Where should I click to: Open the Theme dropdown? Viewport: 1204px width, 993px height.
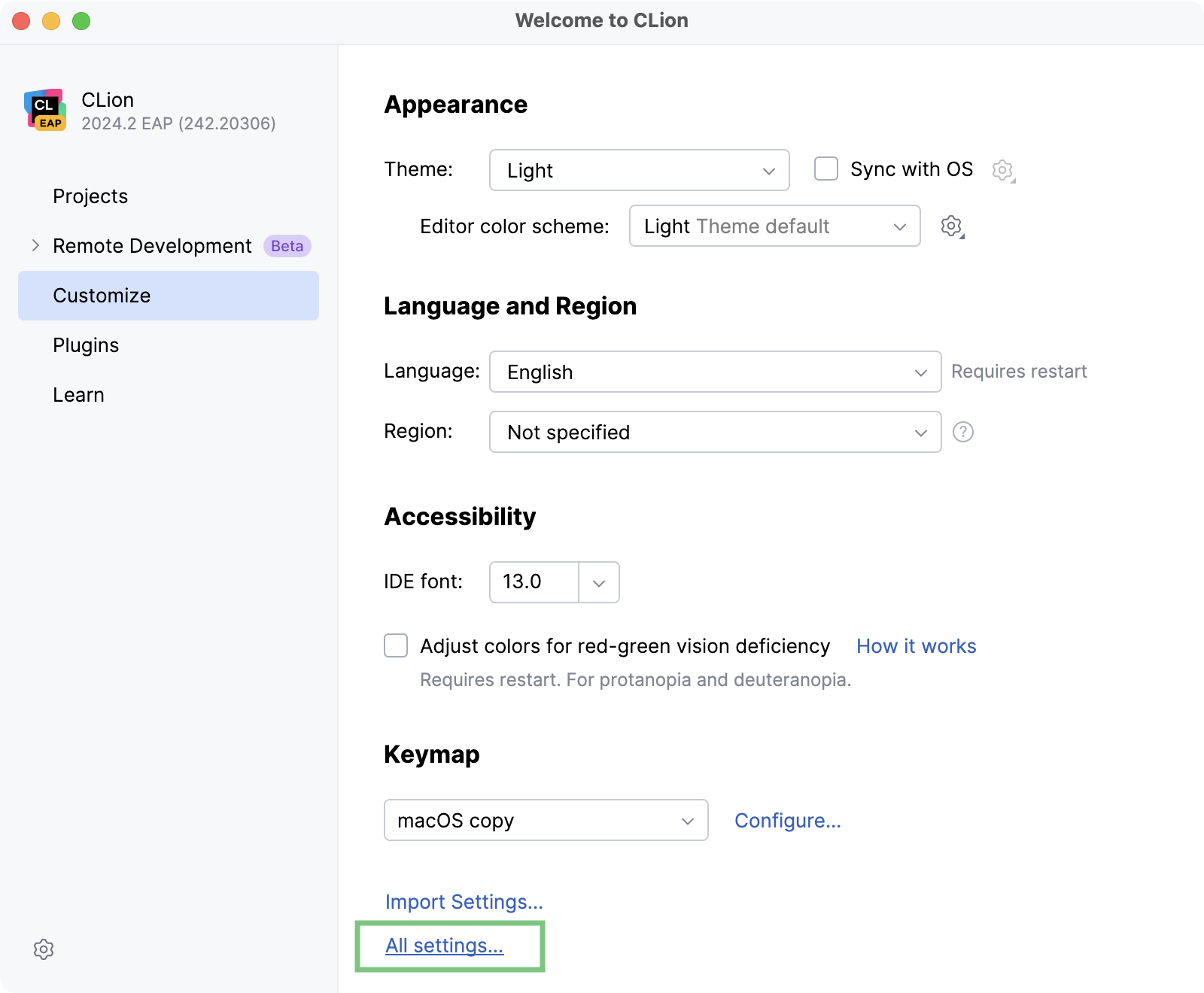(638, 170)
